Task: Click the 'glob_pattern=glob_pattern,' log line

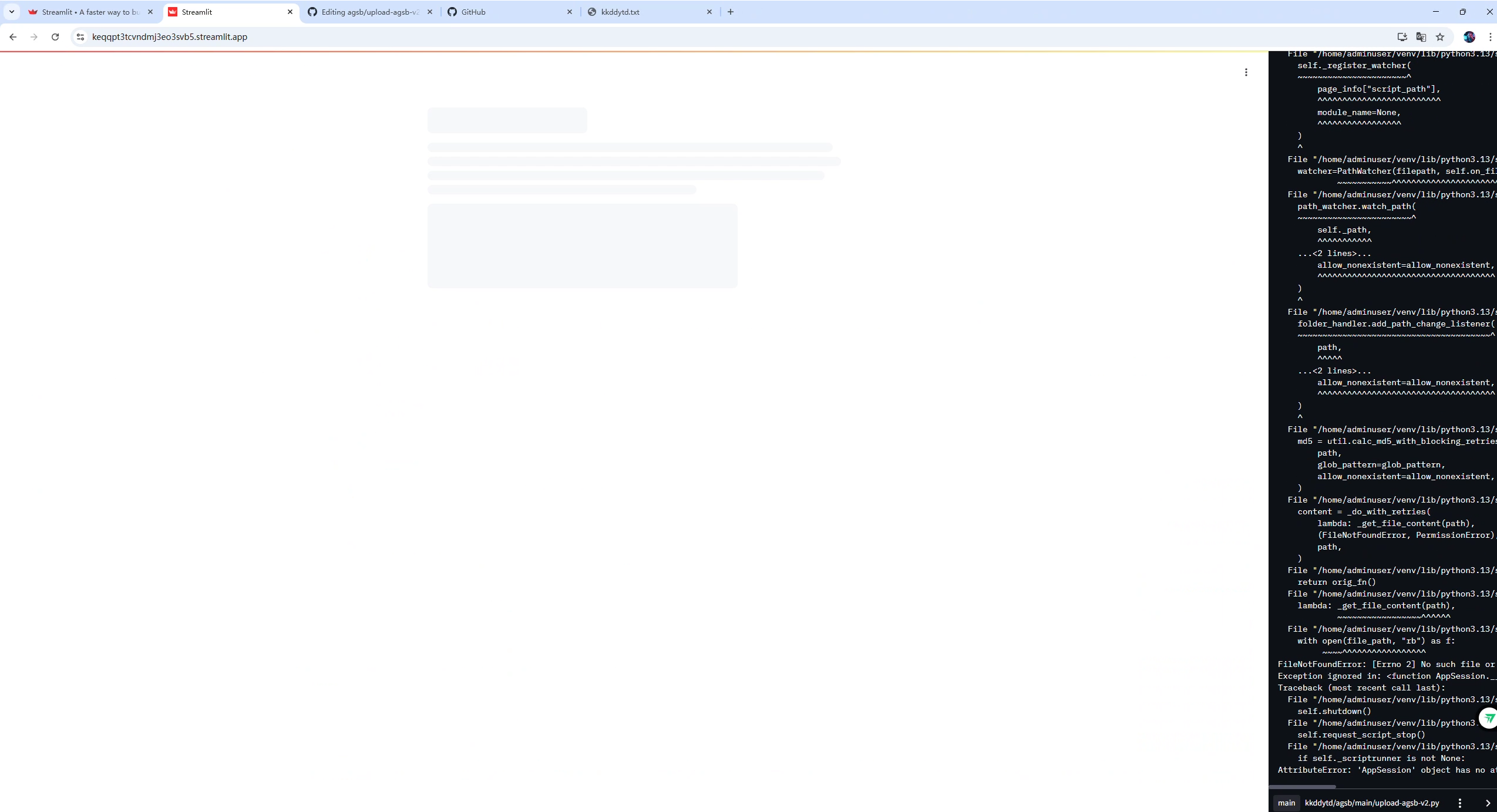Action: coord(1381,464)
